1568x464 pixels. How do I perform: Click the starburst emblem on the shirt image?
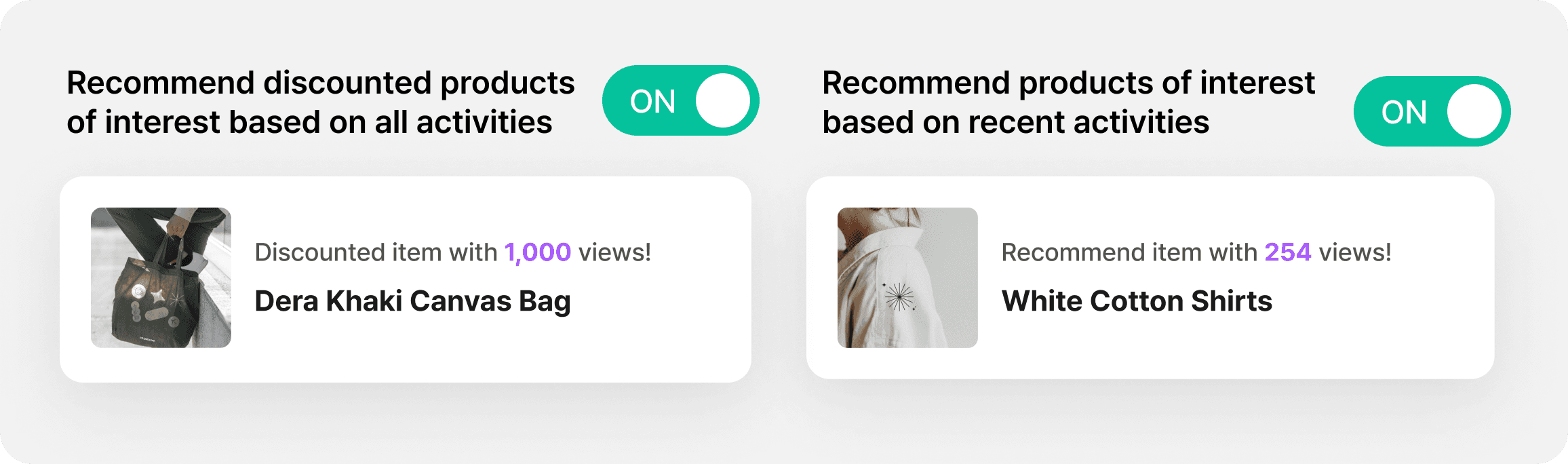point(899,297)
